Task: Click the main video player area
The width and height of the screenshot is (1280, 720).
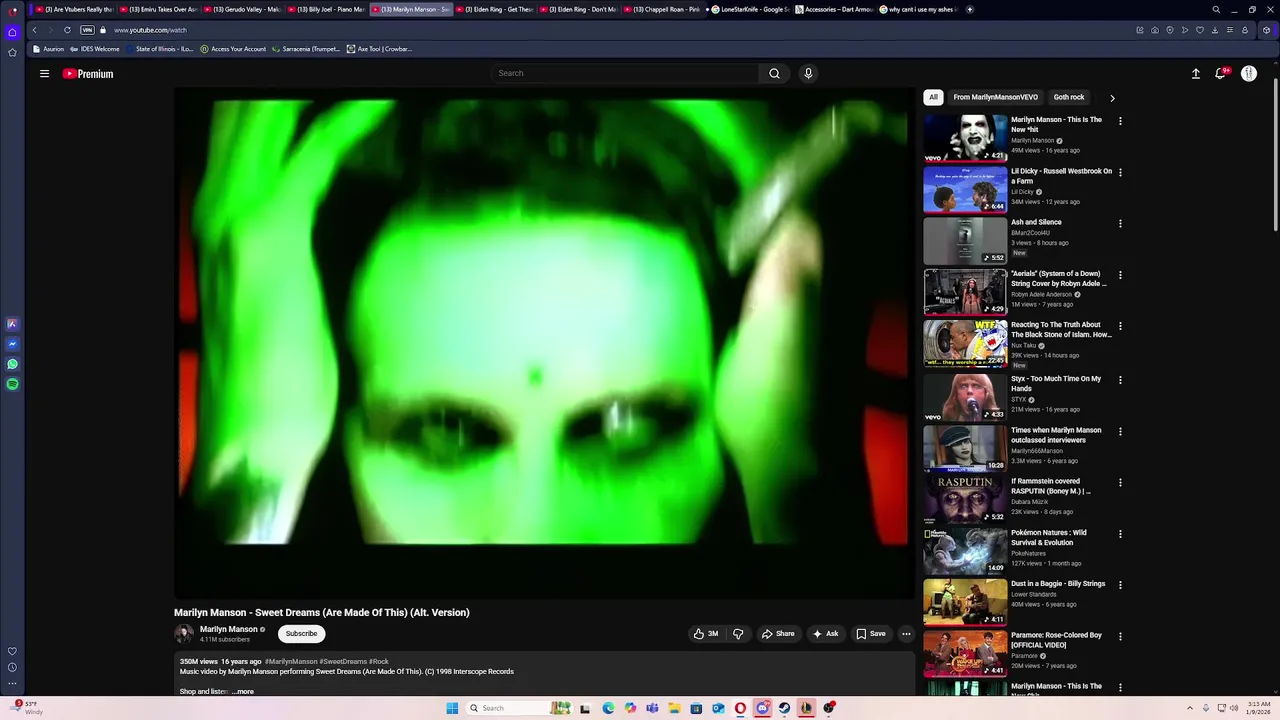Action: 544,342
